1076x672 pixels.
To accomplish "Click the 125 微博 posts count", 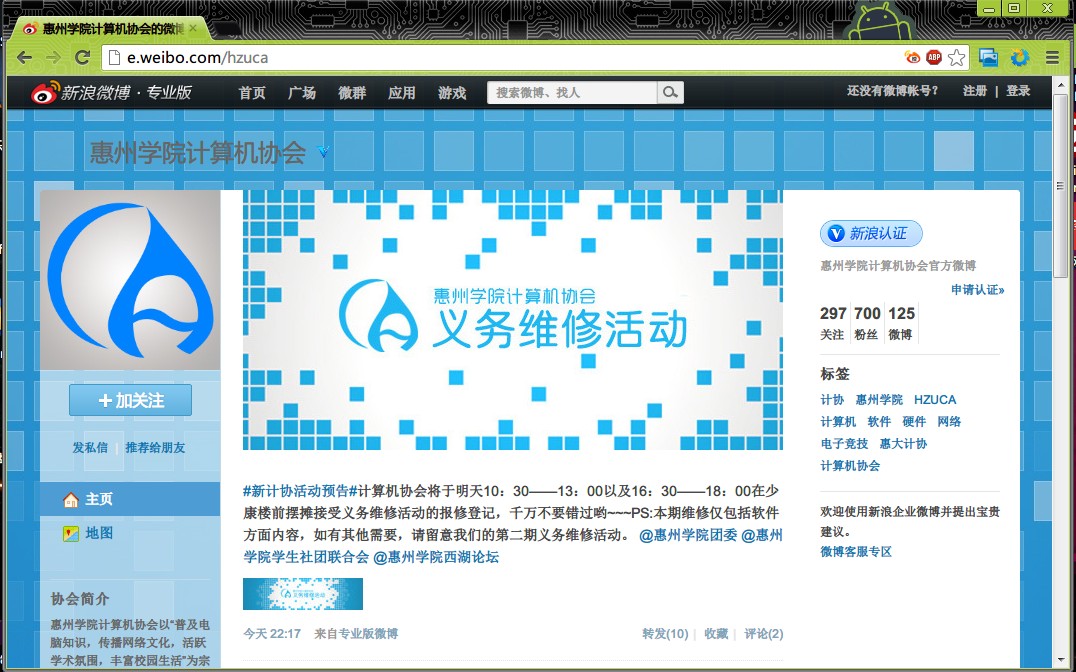I will [901, 323].
